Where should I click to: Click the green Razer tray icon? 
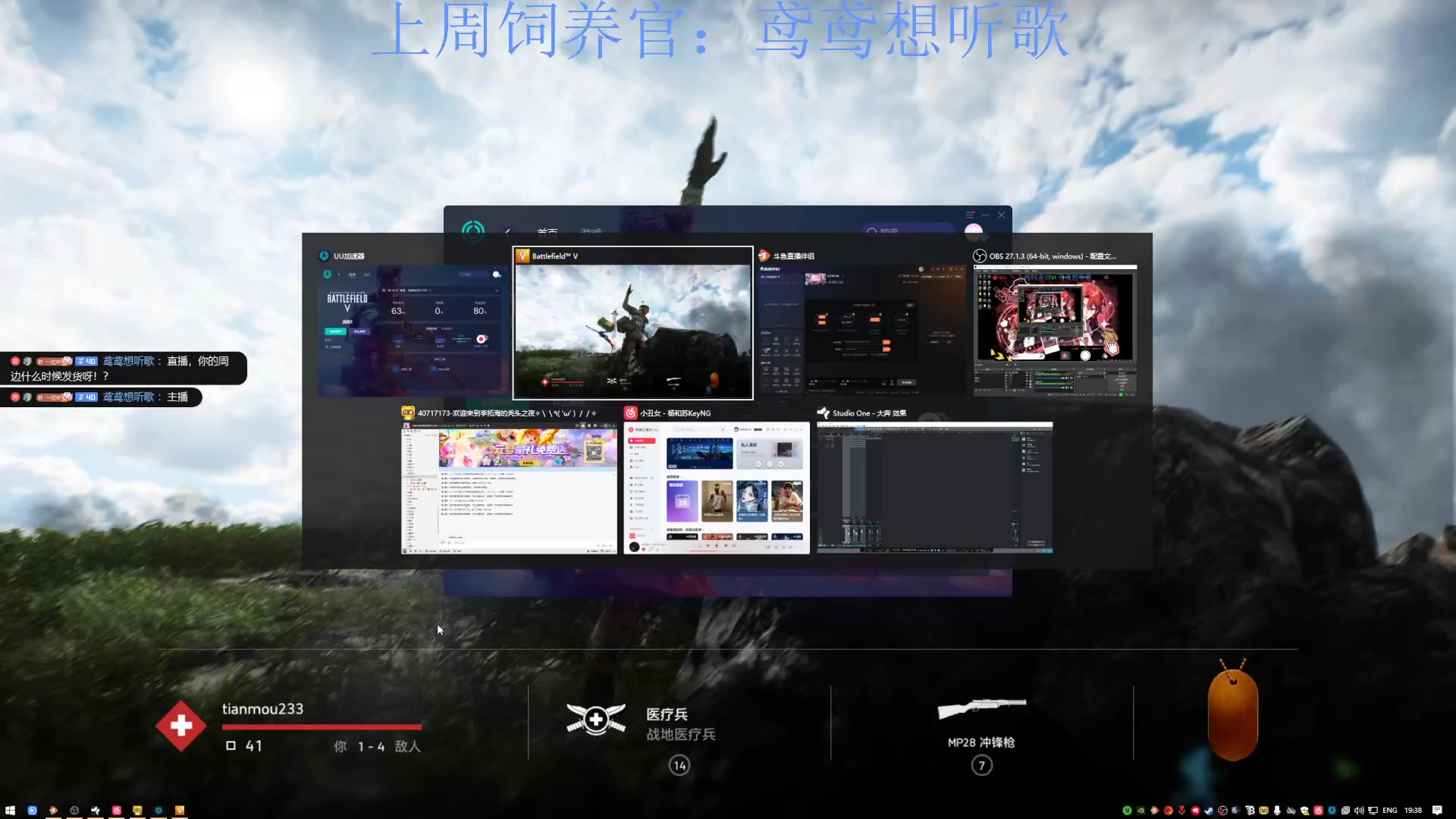[x=1127, y=810]
